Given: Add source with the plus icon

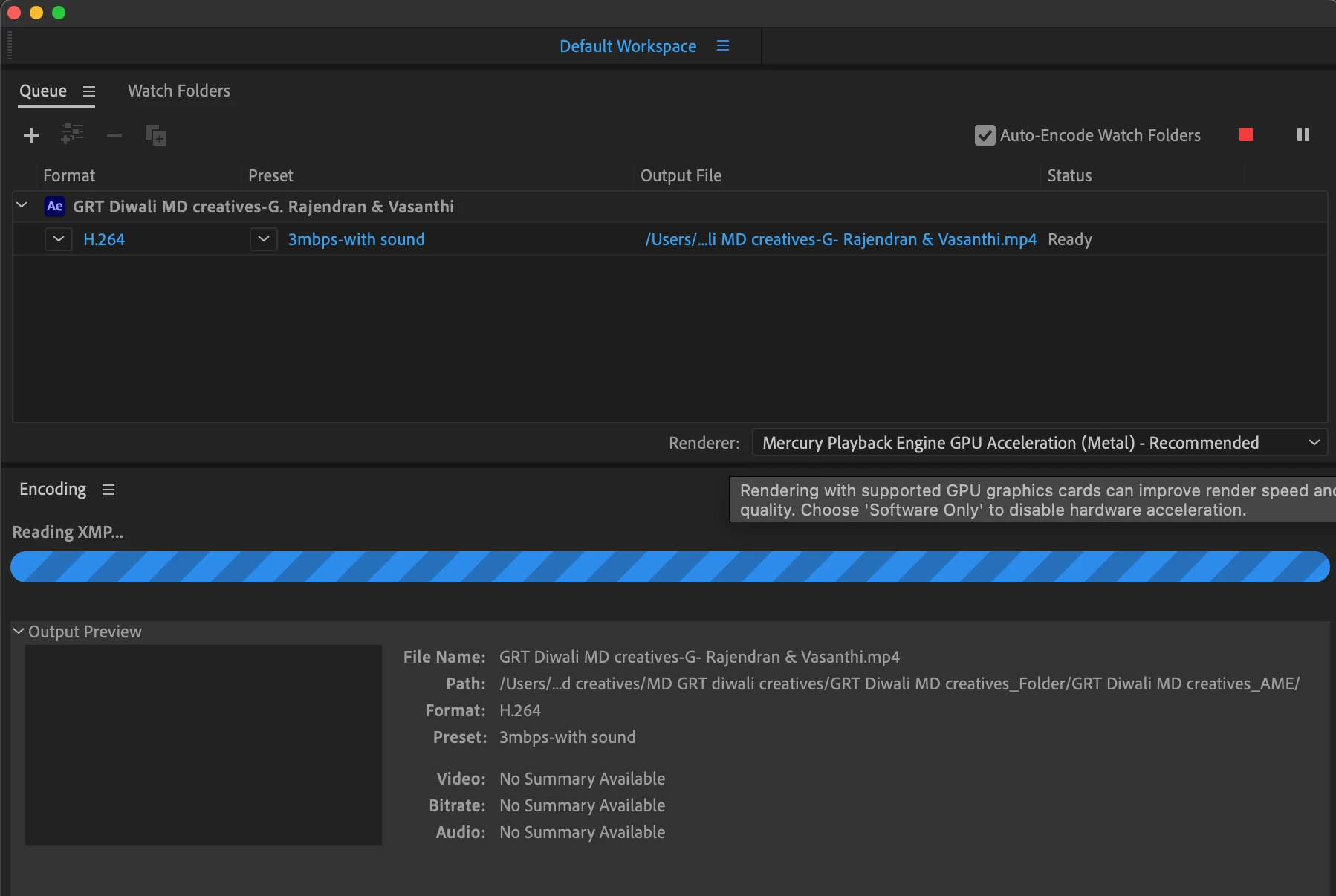Looking at the screenshot, I should [x=31, y=135].
